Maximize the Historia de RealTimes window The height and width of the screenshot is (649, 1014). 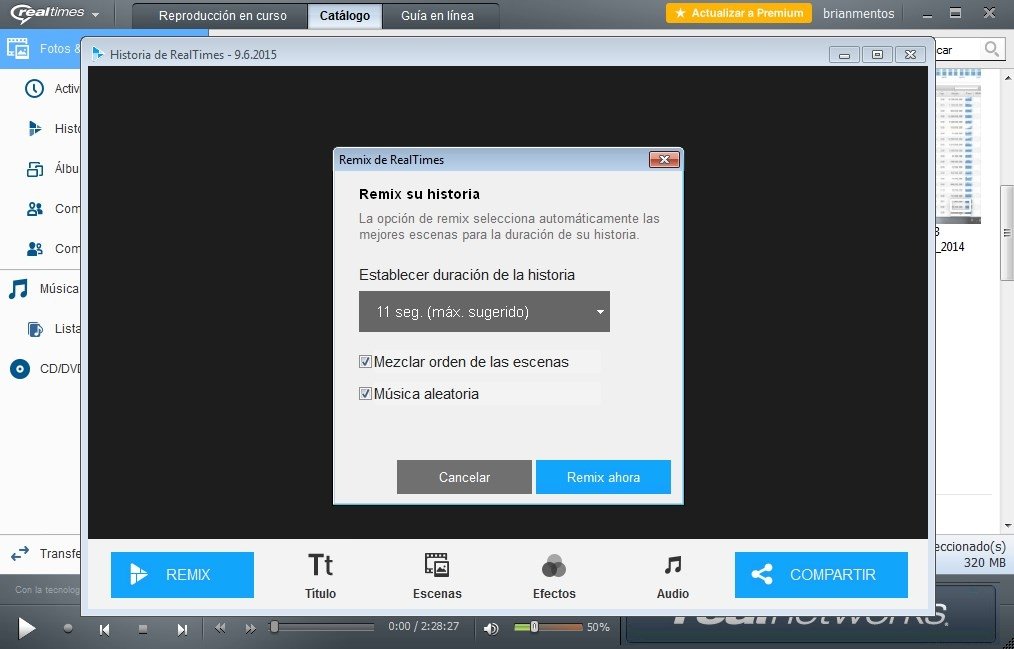pos(878,55)
